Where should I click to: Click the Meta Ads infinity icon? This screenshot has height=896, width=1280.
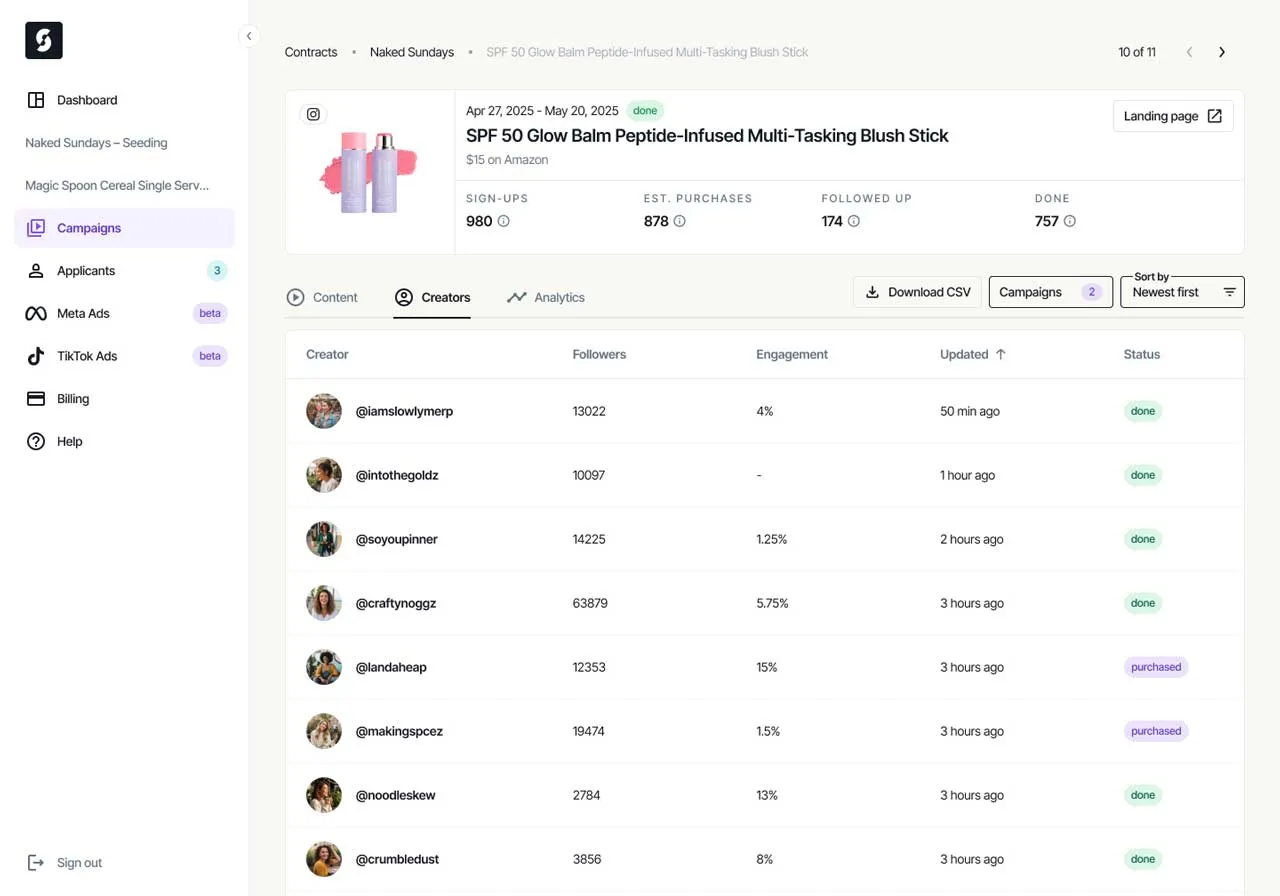(x=36, y=313)
